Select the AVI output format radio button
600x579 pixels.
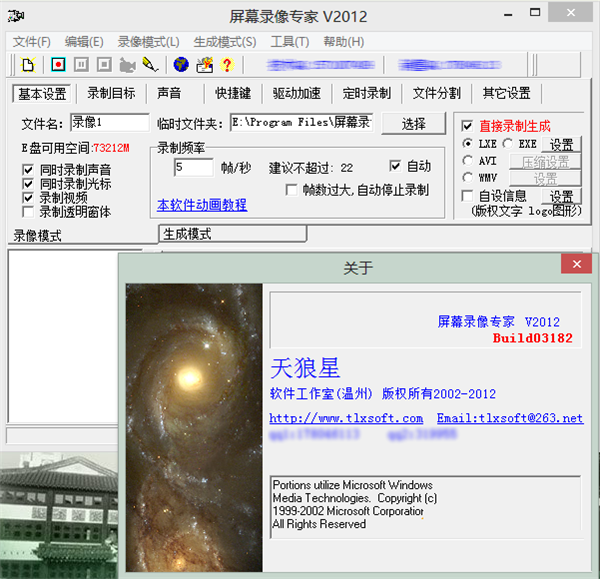(x=468, y=161)
